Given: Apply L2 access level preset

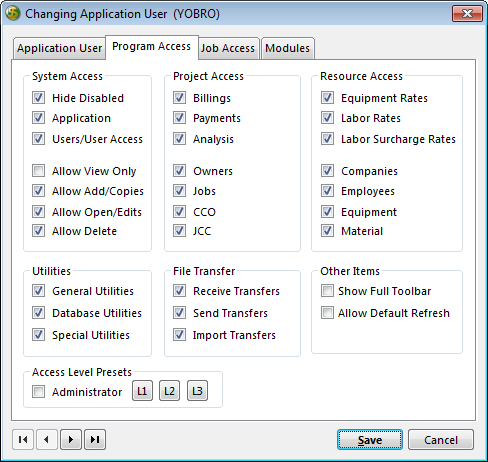Looking at the screenshot, I should click(169, 391).
